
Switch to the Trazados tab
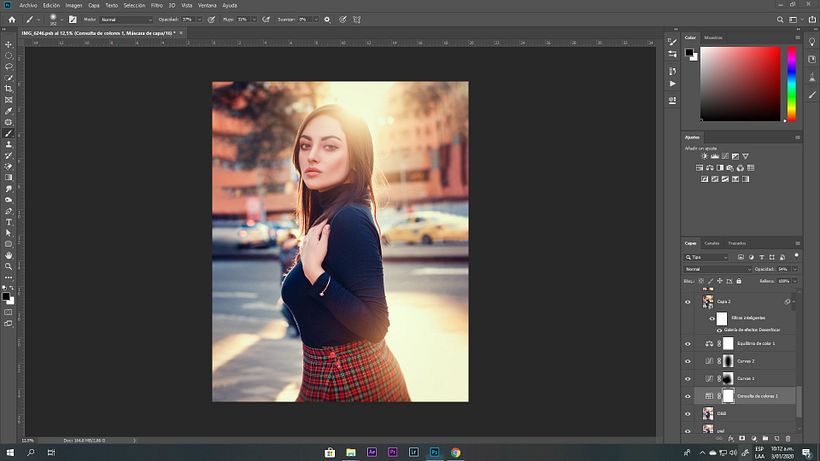737,244
